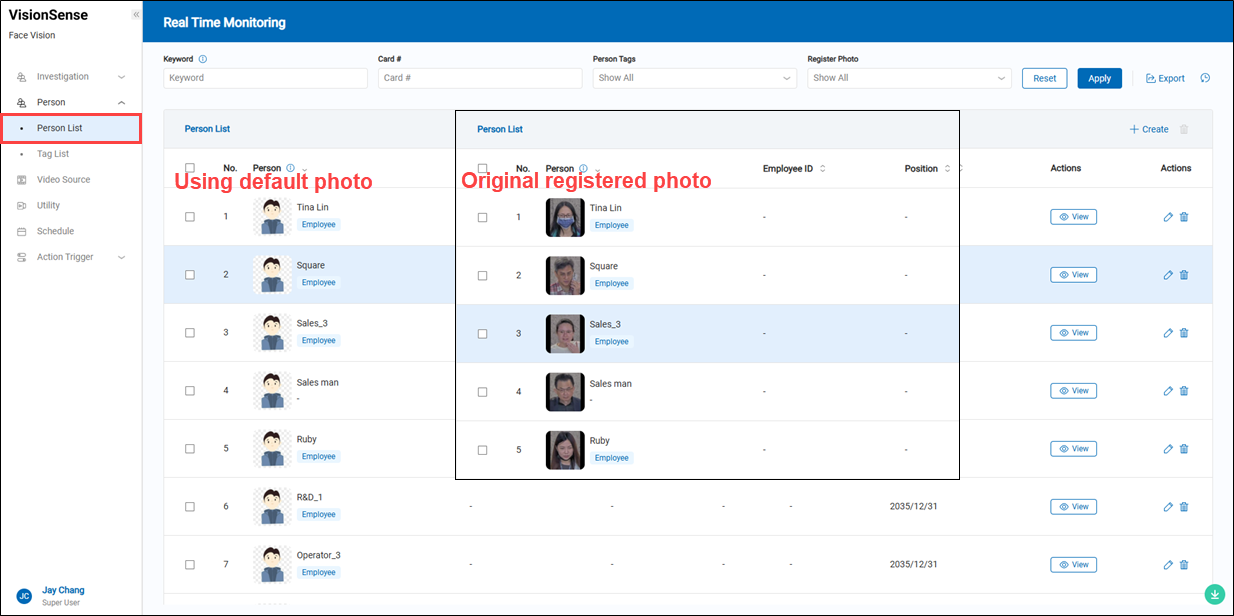Image resolution: width=1234 pixels, height=616 pixels.
Task: Click the green download arrow icon
Action: click(1215, 594)
